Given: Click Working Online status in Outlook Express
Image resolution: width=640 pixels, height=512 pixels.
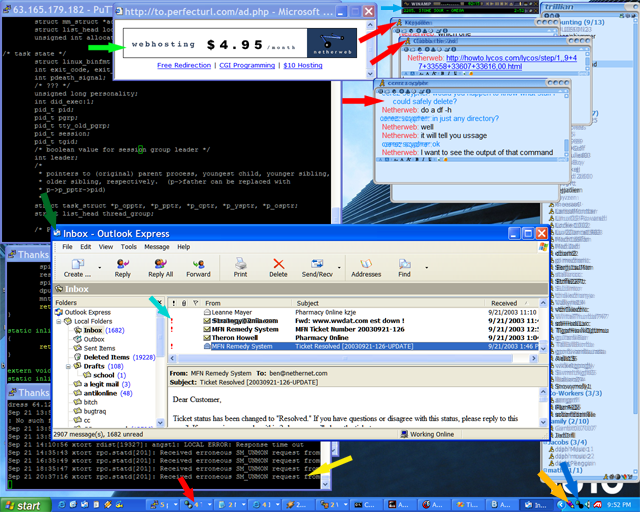Looking at the screenshot, I should tap(427, 434).
